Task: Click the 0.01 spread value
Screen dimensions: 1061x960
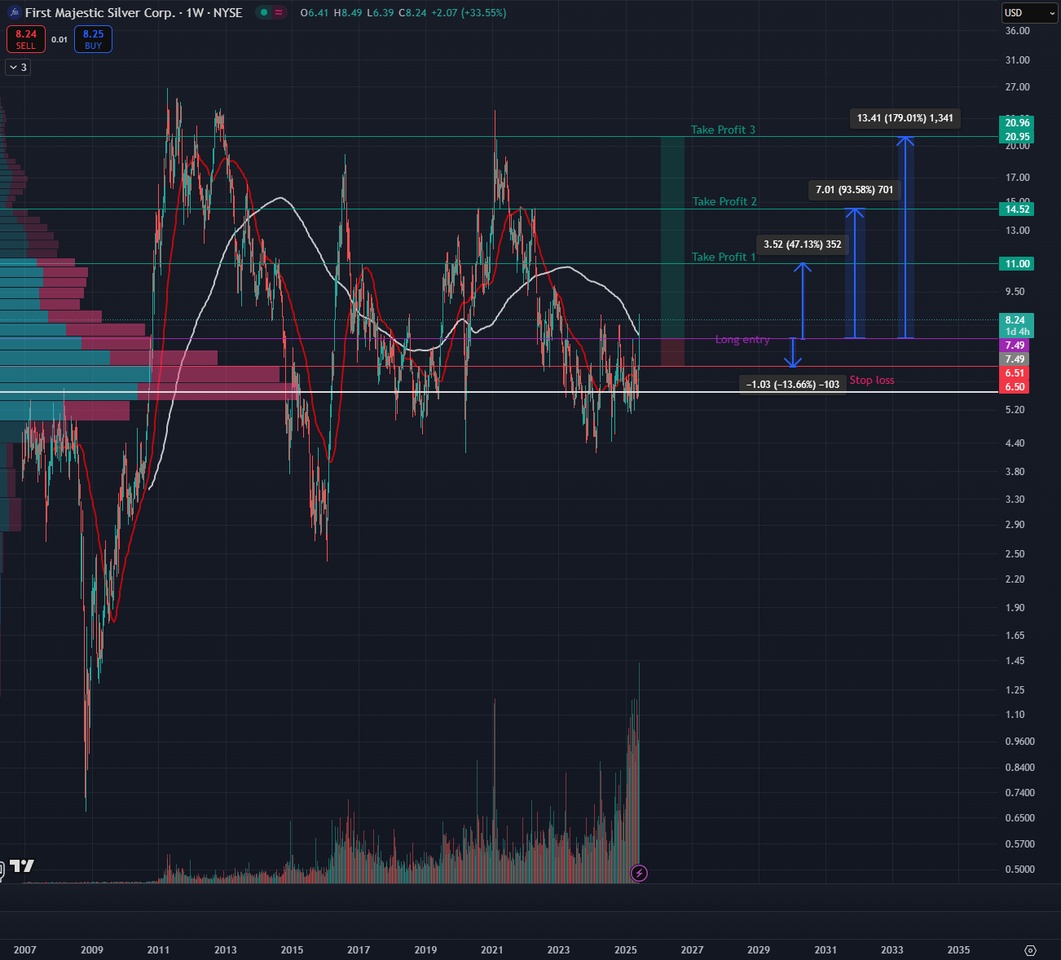Action: (x=60, y=39)
